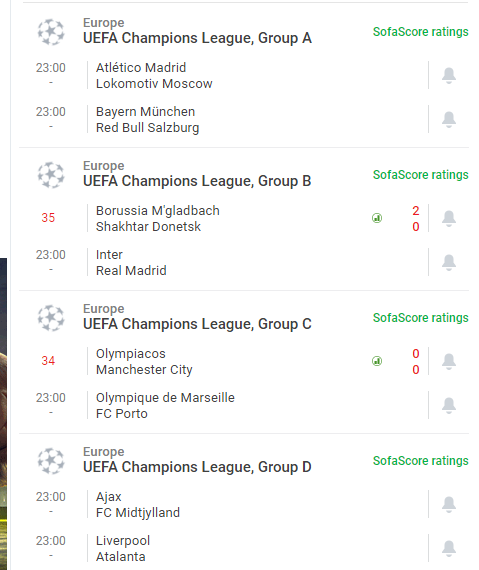Open live statistics icon for Olympiacos match
The image size is (479, 570).
pos(377,361)
